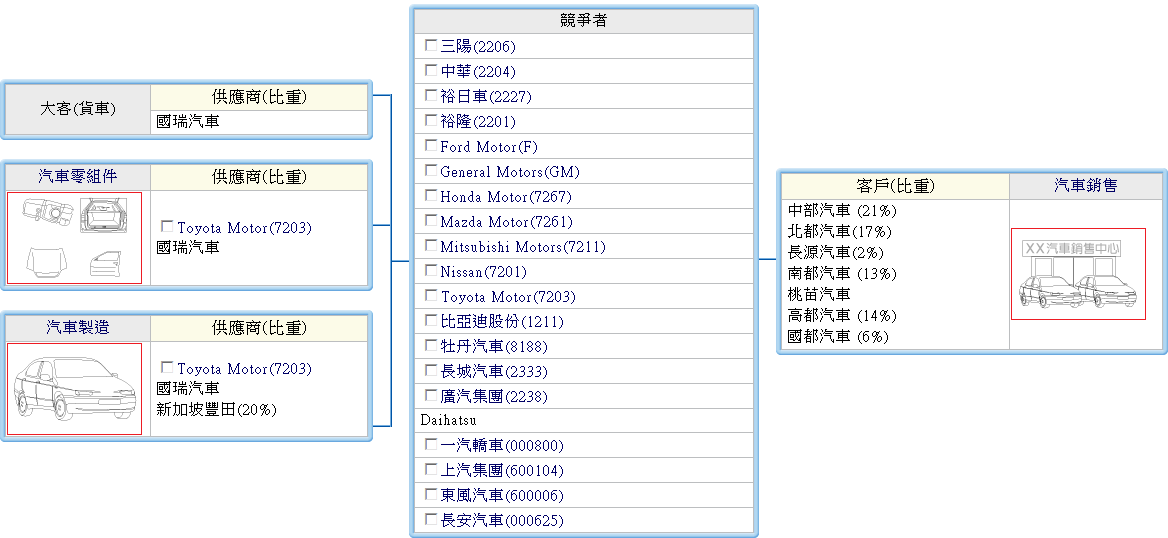Open the Mitsubishi Motors(7211) link
Screen dimensions: 1168x538
click(x=523, y=247)
